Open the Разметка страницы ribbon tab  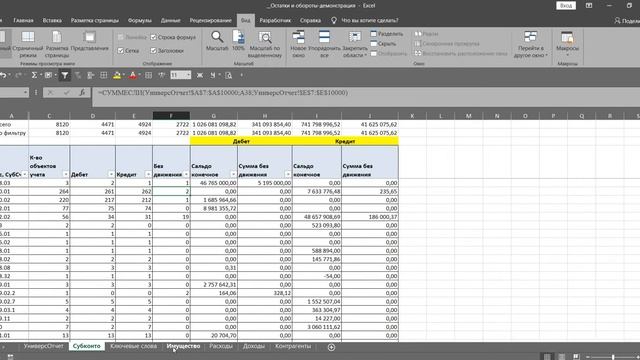tap(95, 20)
